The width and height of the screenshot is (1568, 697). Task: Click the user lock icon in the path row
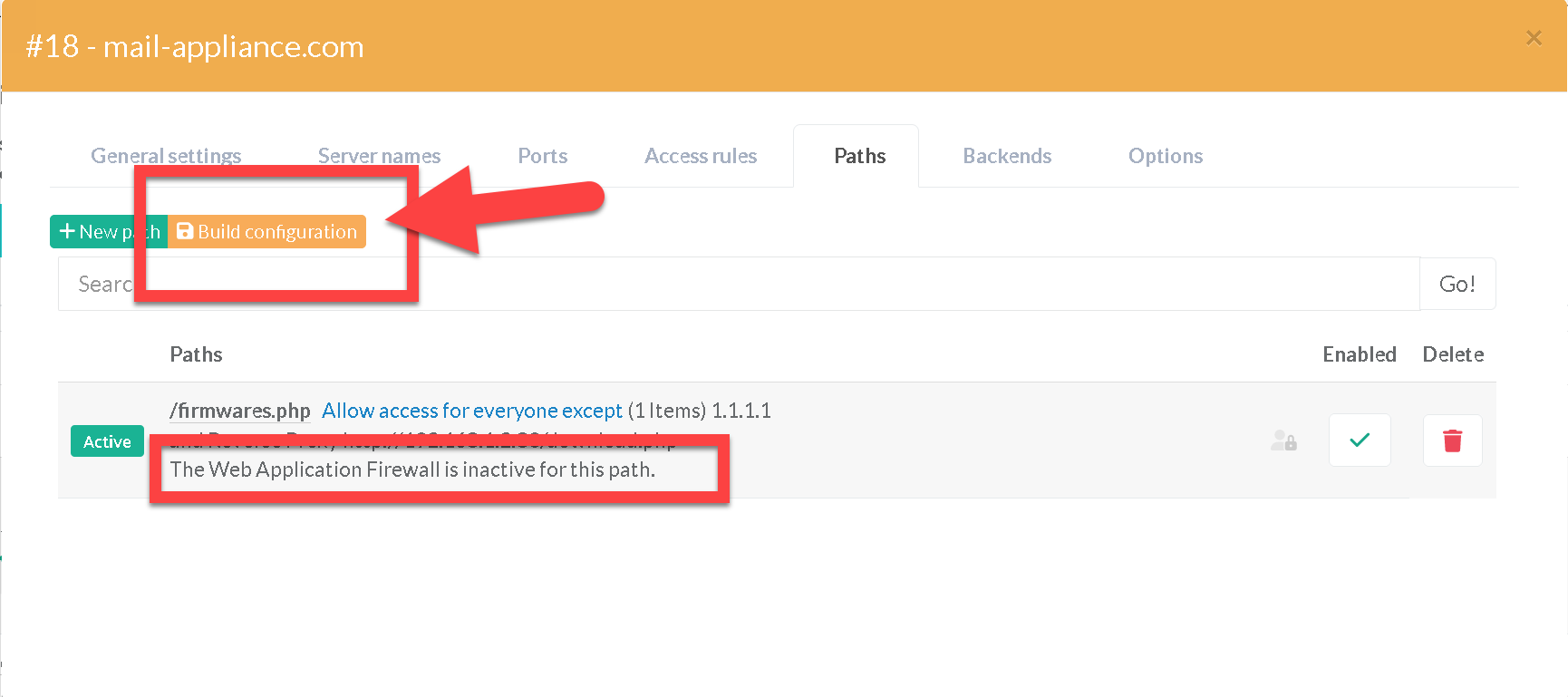(x=1283, y=440)
